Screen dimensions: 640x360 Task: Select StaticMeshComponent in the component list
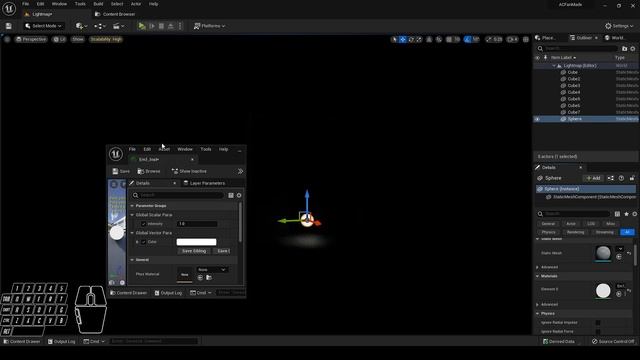coord(591,197)
